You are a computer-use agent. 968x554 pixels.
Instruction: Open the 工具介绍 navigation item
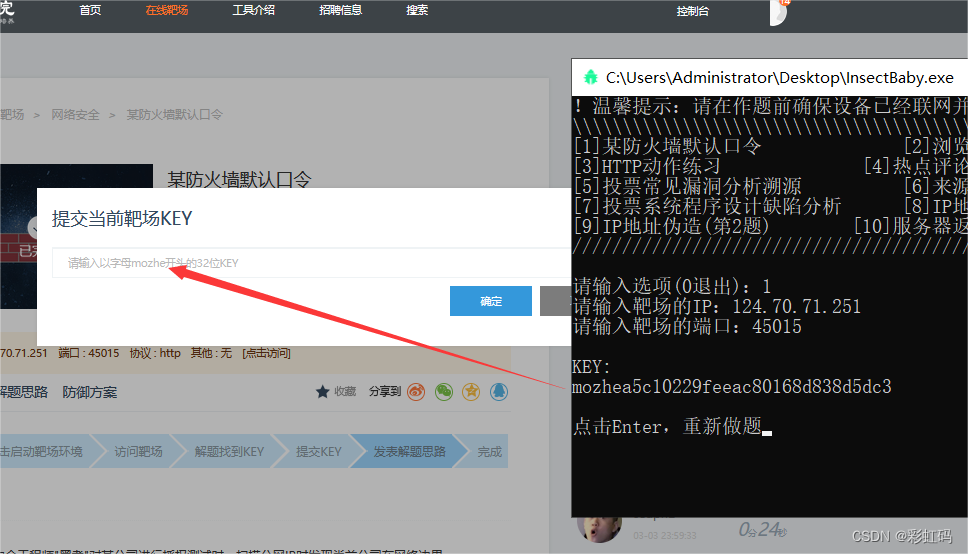[x=254, y=10]
